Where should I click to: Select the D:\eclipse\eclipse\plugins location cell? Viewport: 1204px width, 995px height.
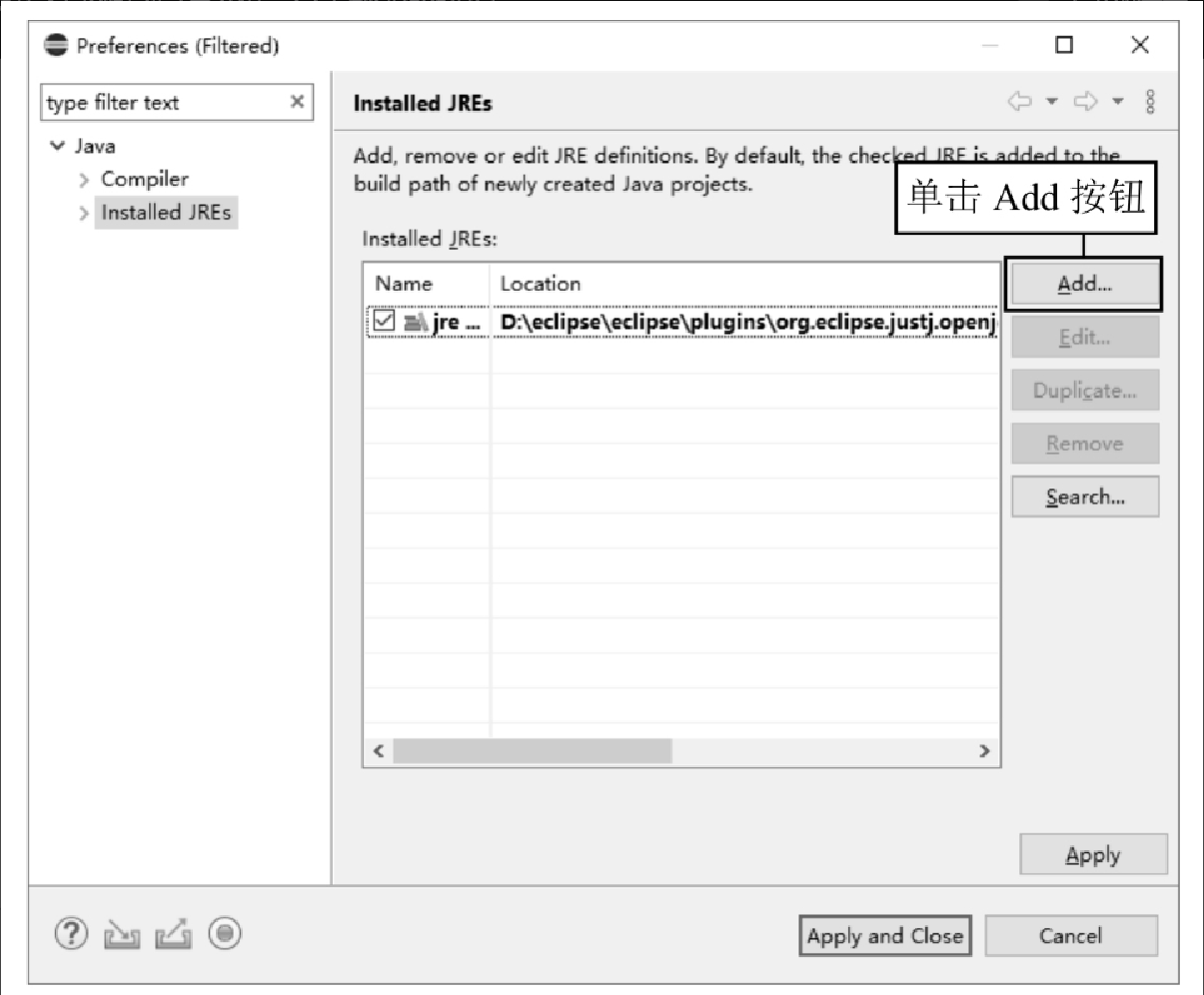tap(746, 322)
